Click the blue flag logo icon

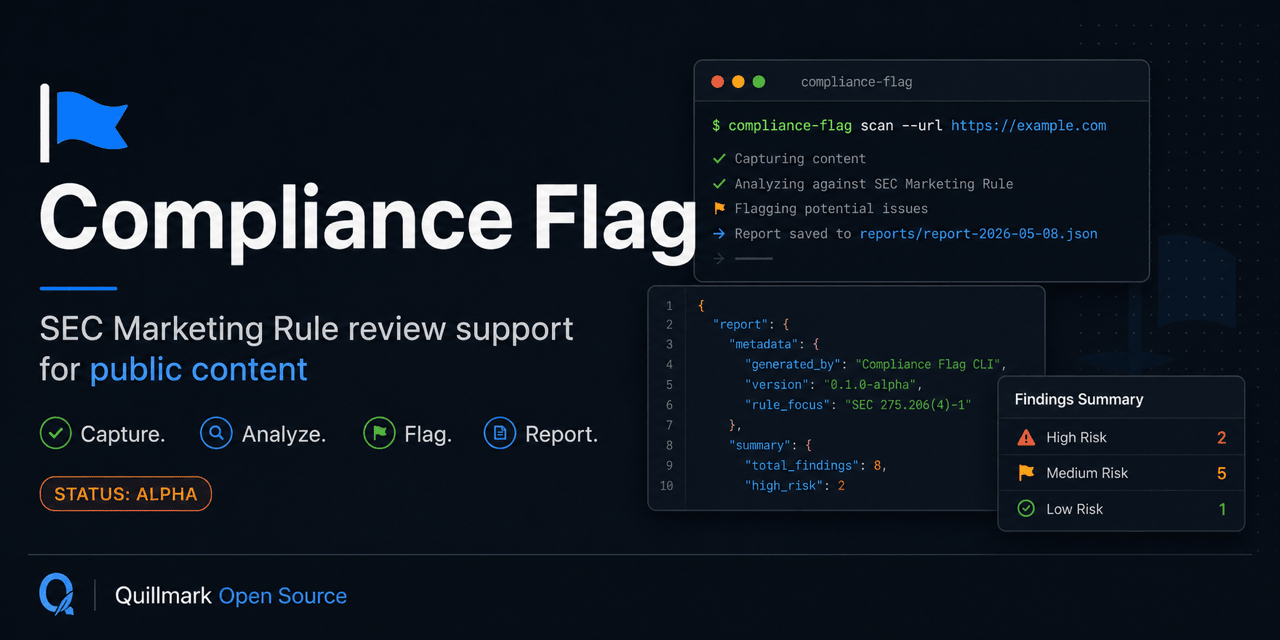84,123
